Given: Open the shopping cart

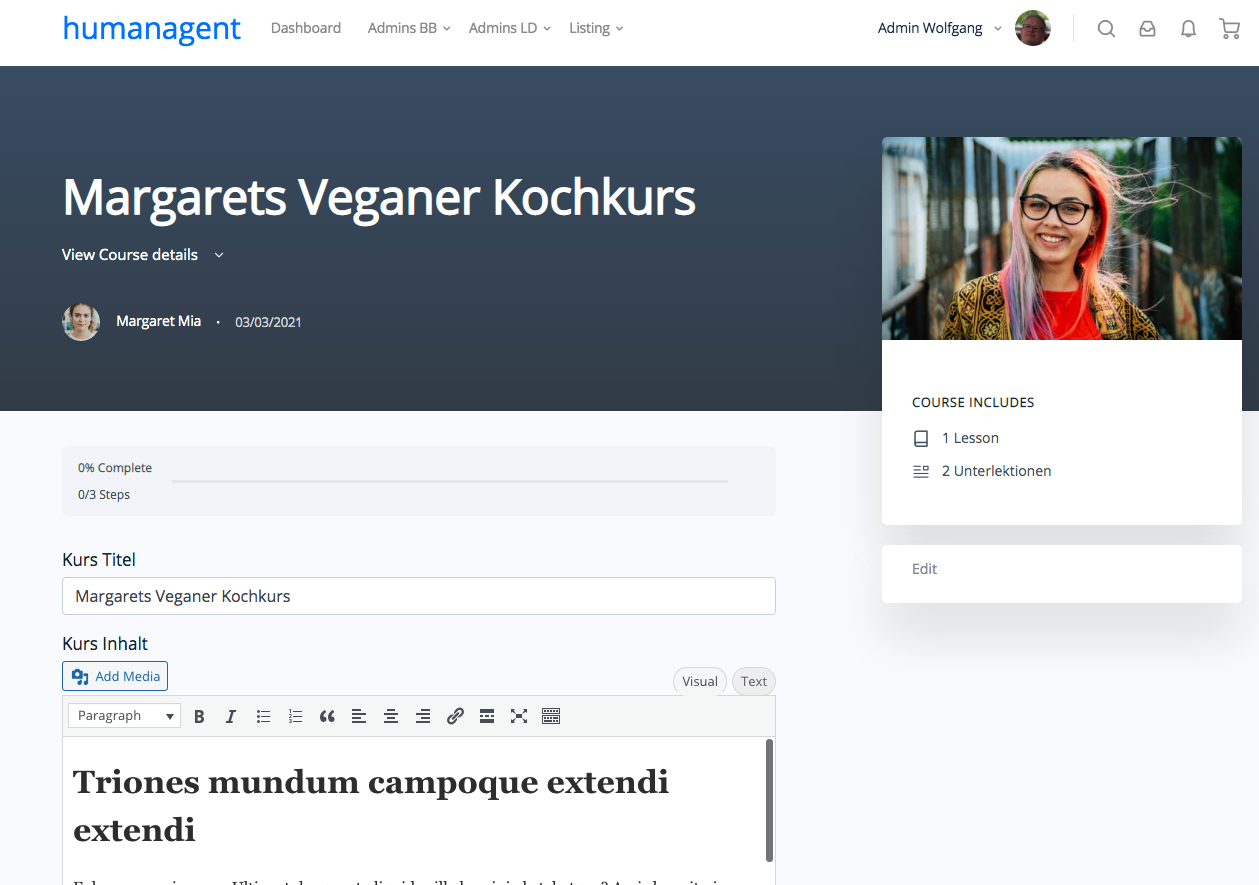Looking at the screenshot, I should (1230, 29).
